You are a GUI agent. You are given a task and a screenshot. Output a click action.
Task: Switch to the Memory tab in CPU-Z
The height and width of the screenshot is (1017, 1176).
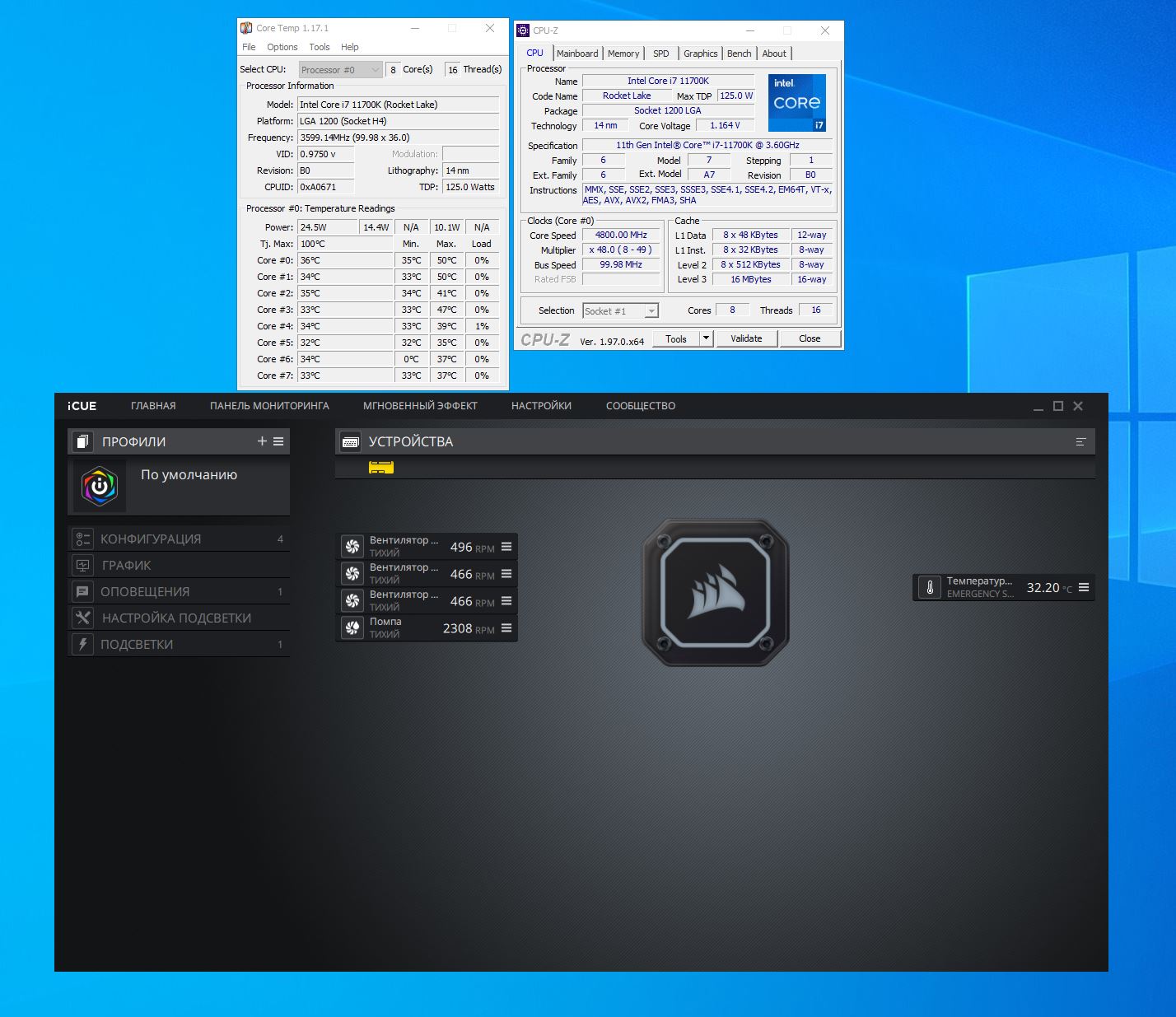click(x=623, y=54)
